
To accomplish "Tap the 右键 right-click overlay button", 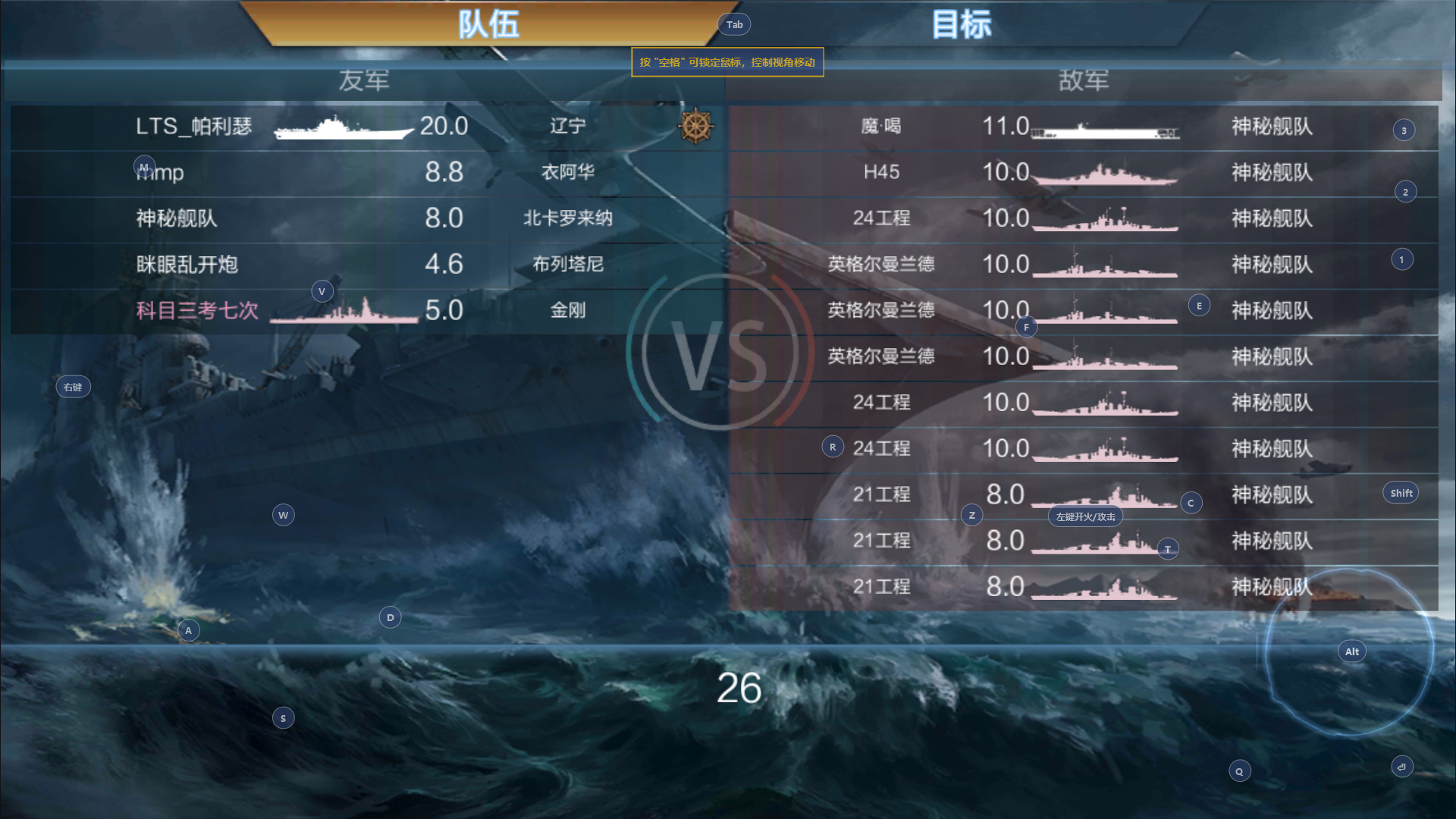I will pos(73,387).
